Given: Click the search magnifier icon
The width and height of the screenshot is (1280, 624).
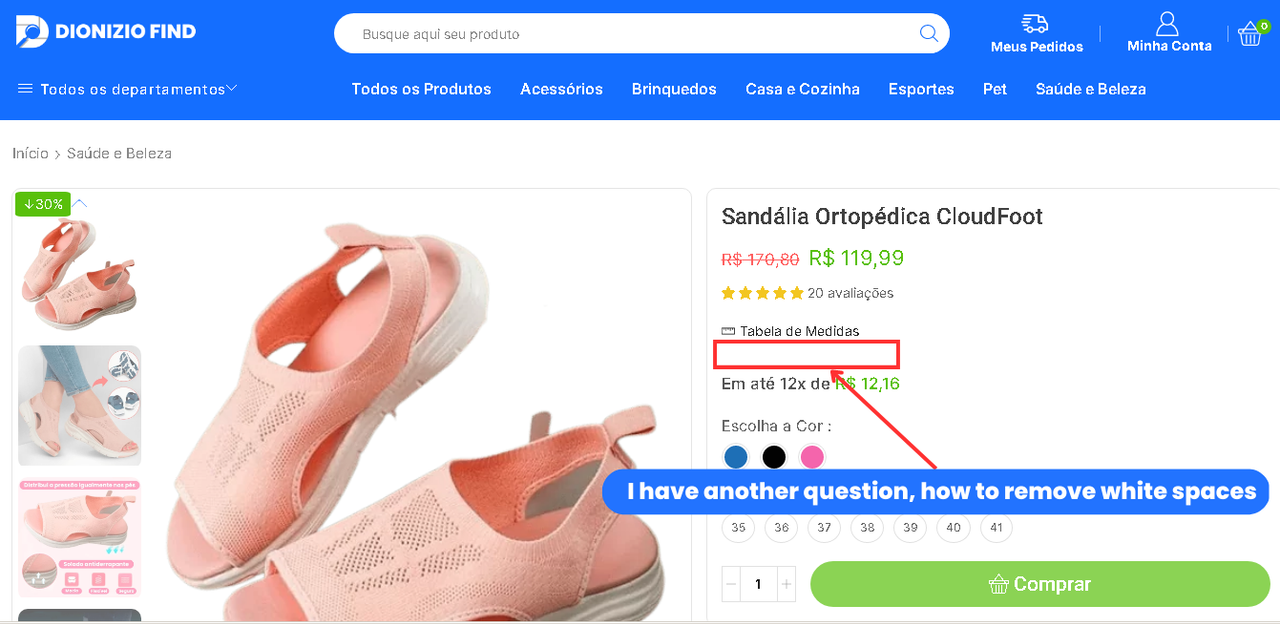Looking at the screenshot, I should coord(928,34).
